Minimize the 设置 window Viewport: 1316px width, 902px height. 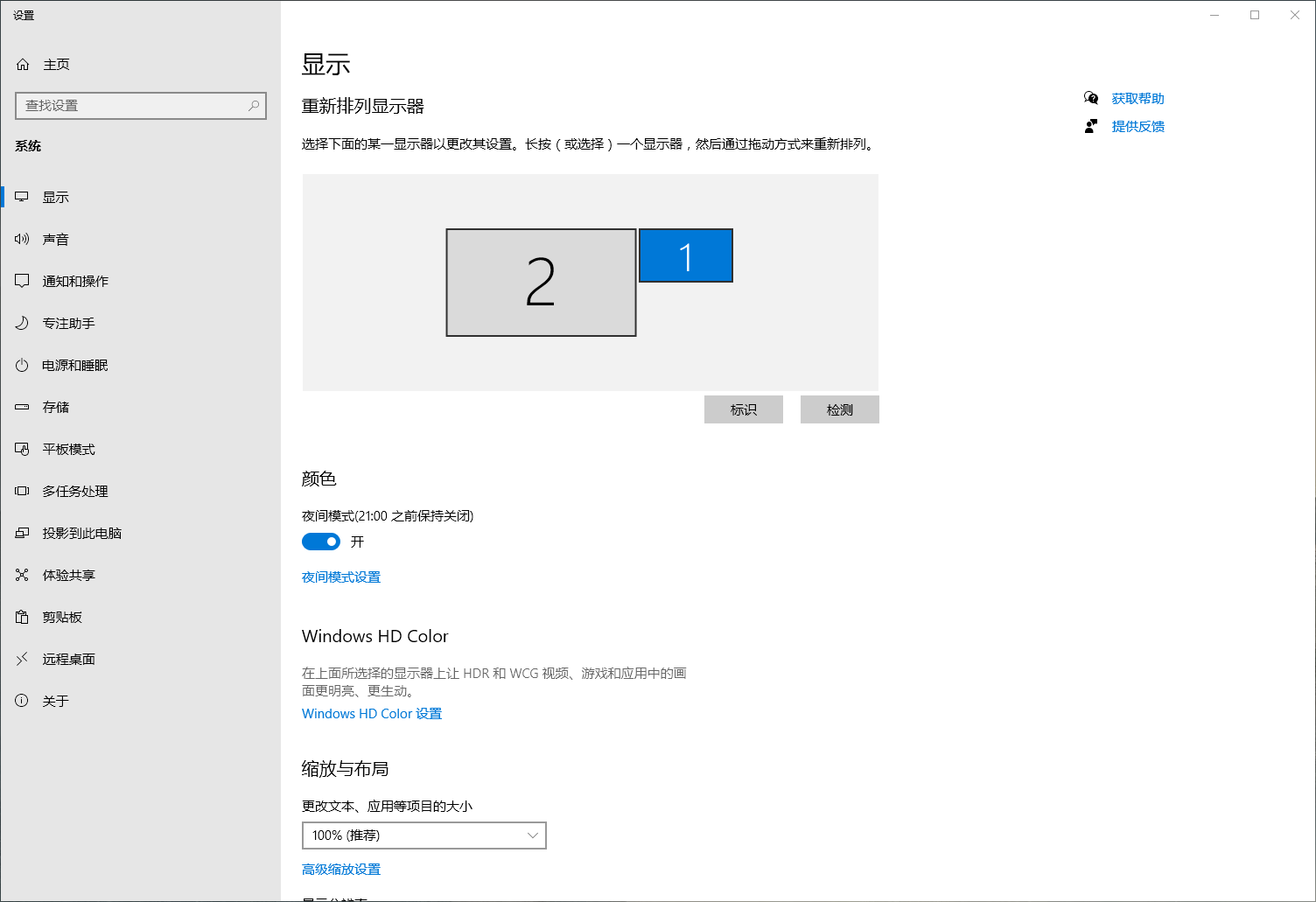(1214, 15)
